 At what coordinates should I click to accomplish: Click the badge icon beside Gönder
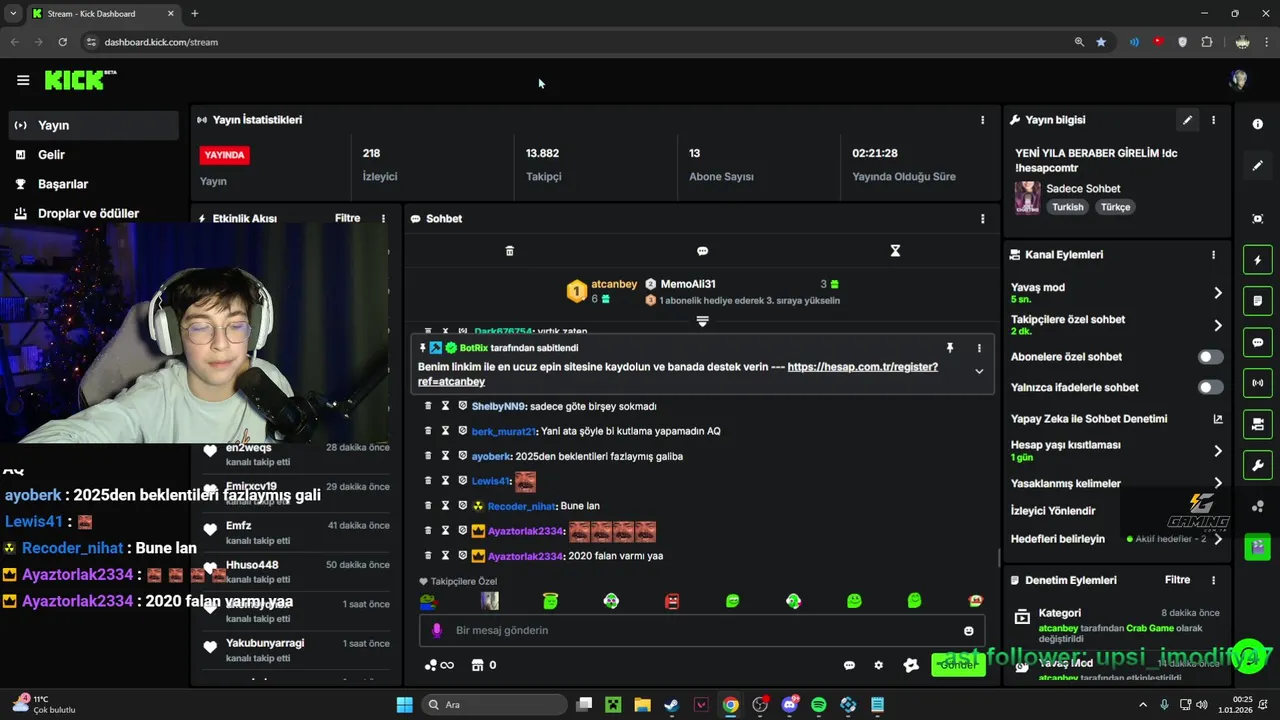click(x=911, y=665)
